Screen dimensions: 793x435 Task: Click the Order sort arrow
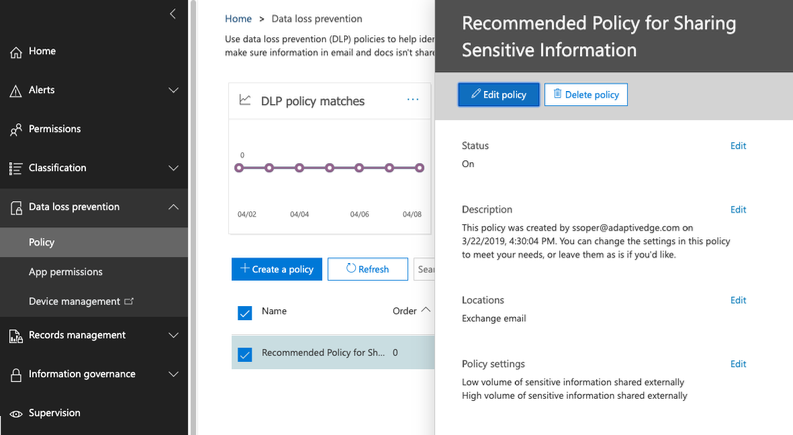coord(426,310)
